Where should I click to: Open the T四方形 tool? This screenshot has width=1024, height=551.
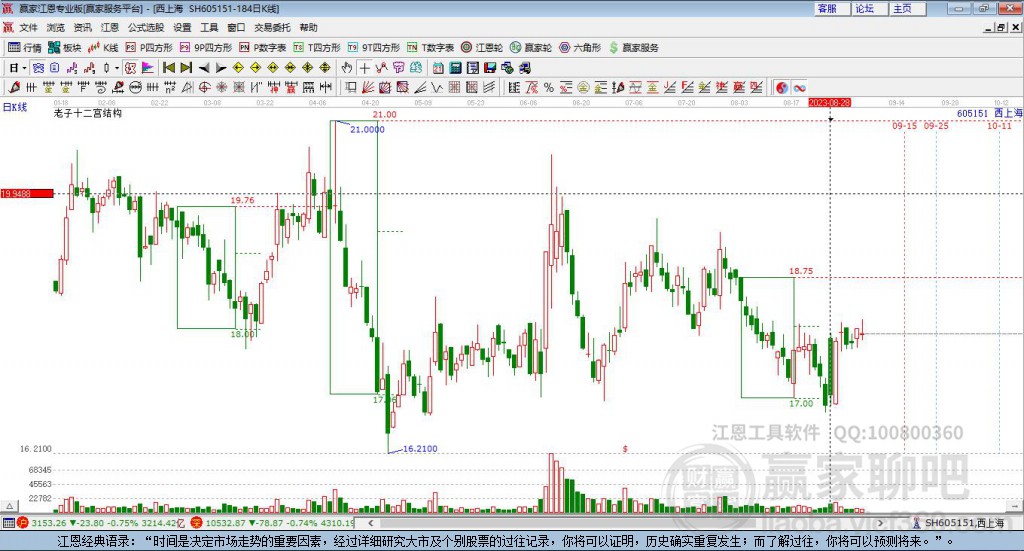pyautogui.click(x=317, y=48)
